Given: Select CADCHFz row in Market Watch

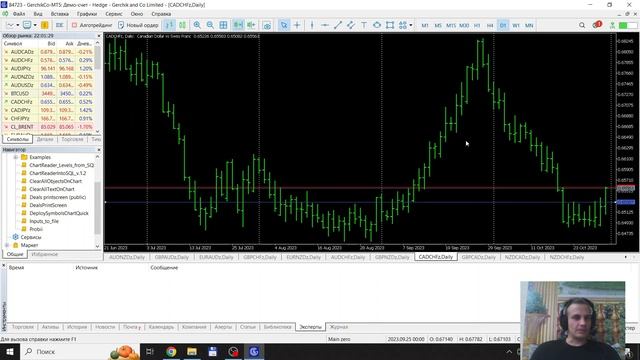Looking at the screenshot, I should click(x=48, y=102).
